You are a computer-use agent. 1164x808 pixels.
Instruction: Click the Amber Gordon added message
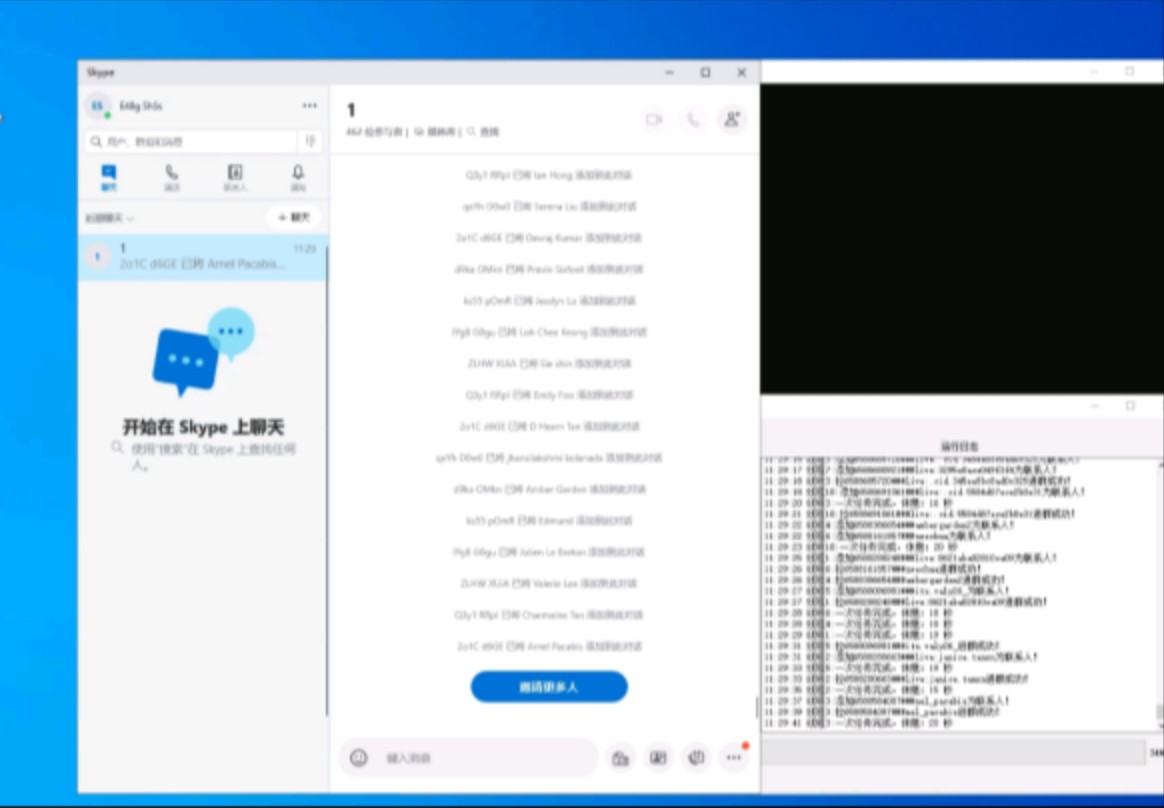click(x=549, y=489)
